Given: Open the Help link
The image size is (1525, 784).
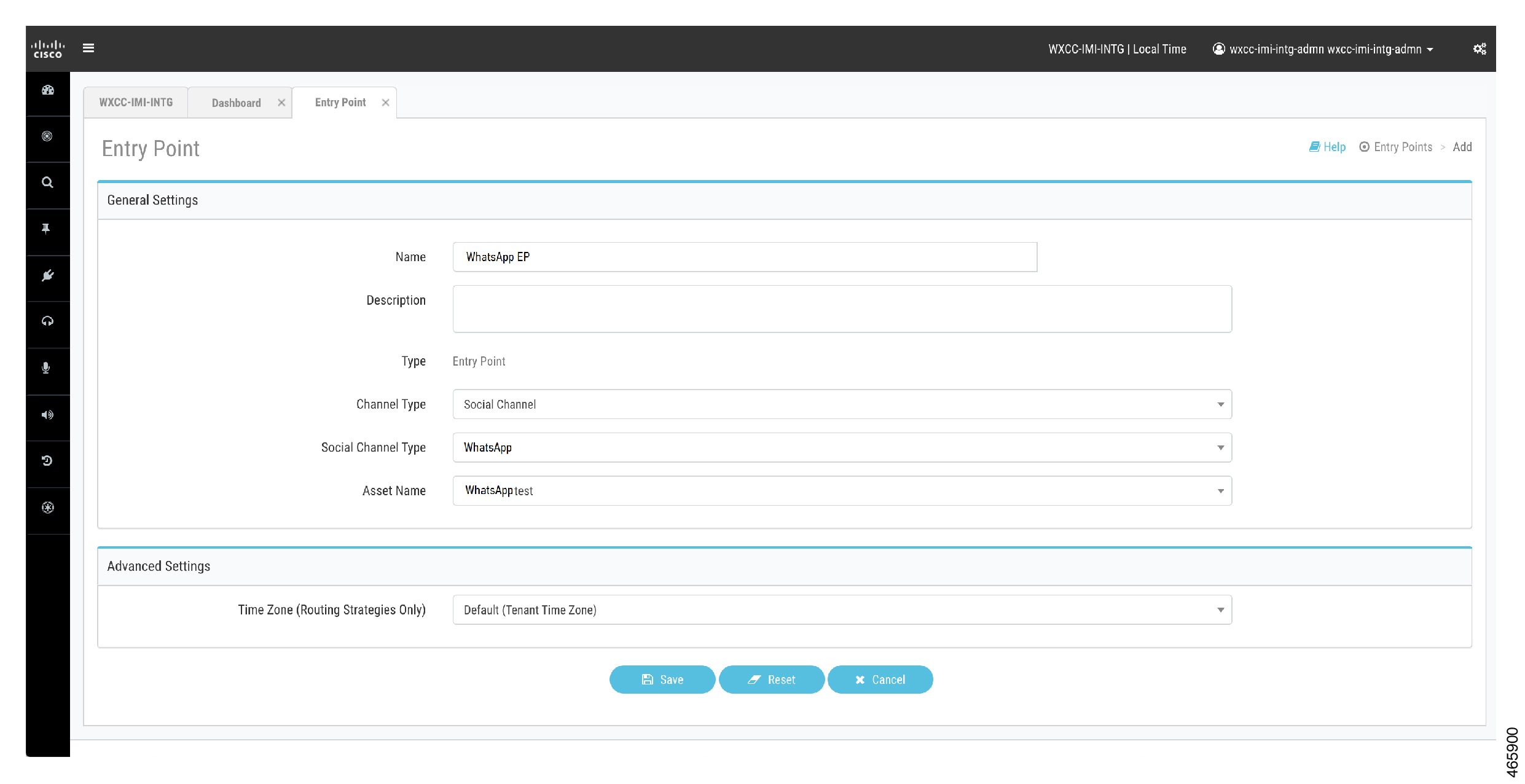Looking at the screenshot, I should point(1327,147).
